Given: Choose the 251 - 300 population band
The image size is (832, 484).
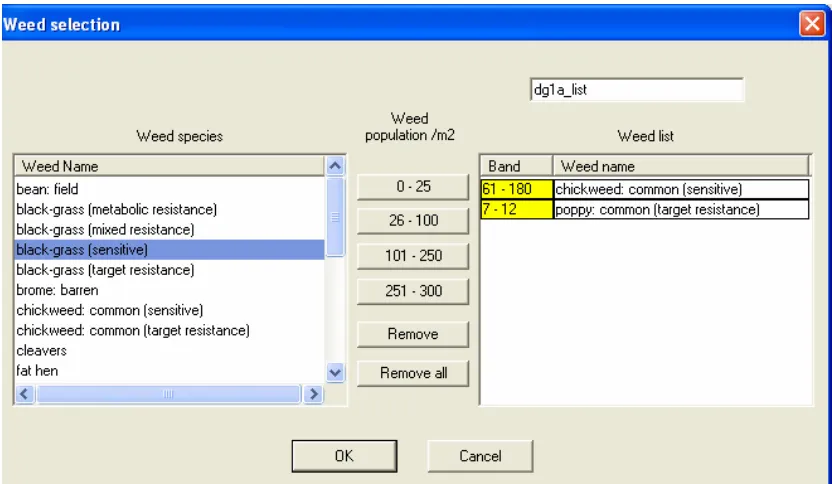Looking at the screenshot, I should [413, 291].
